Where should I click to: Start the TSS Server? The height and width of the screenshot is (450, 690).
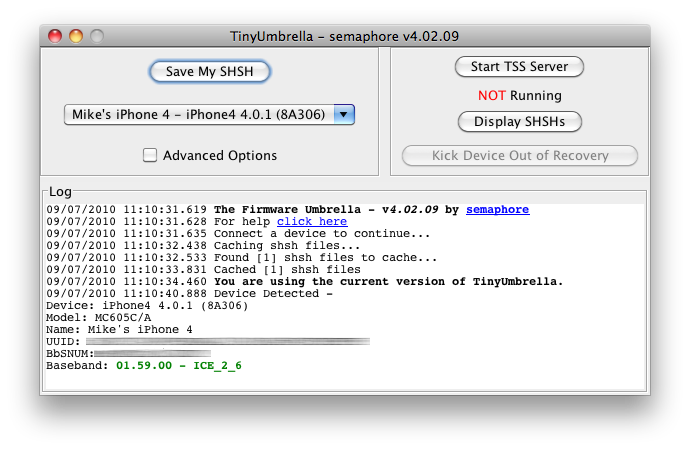point(519,66)
